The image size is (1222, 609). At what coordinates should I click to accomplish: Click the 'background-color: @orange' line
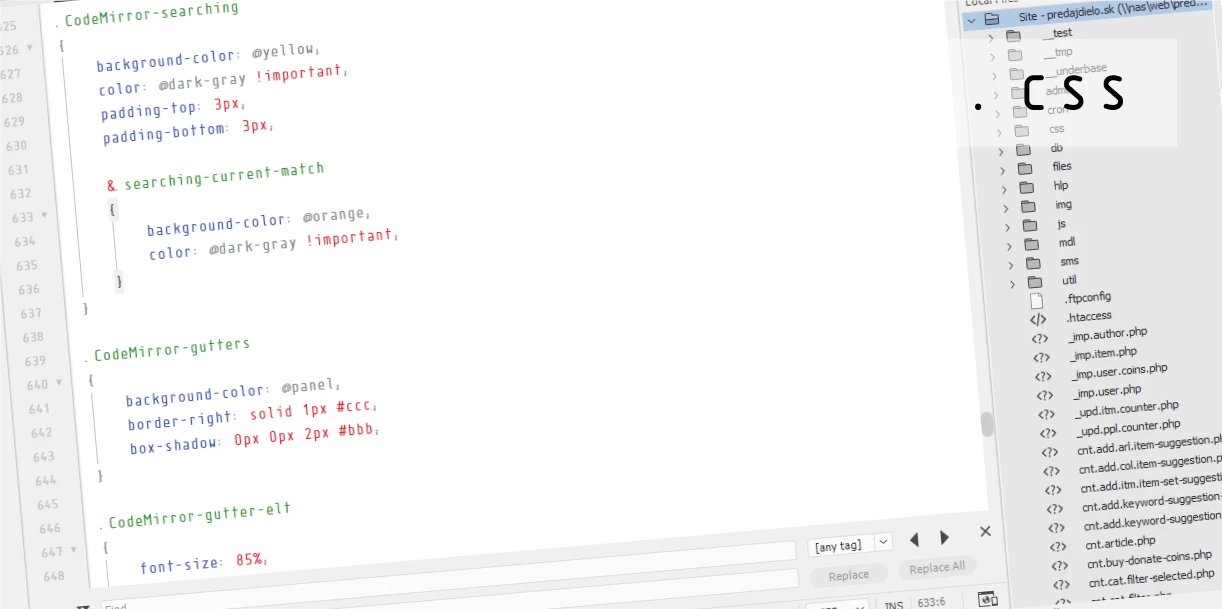point(259,222)
